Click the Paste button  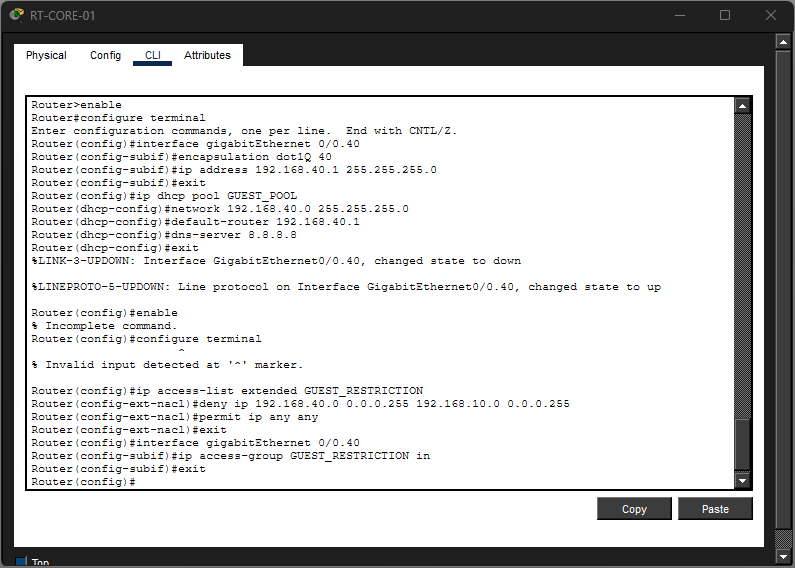click(715, 509)
